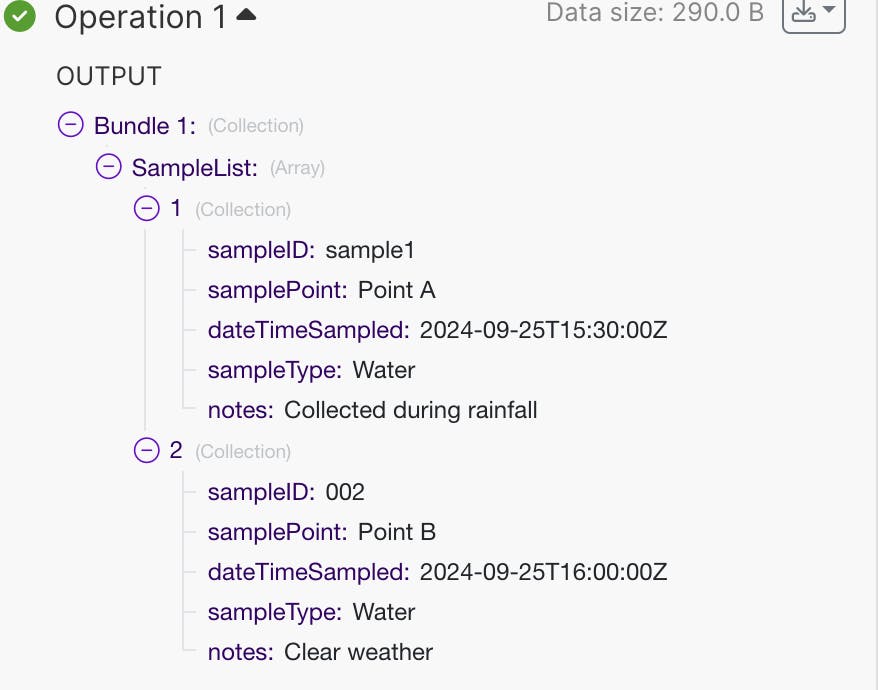
Task: Select the sampleID value 002
Action: (345, 491)
